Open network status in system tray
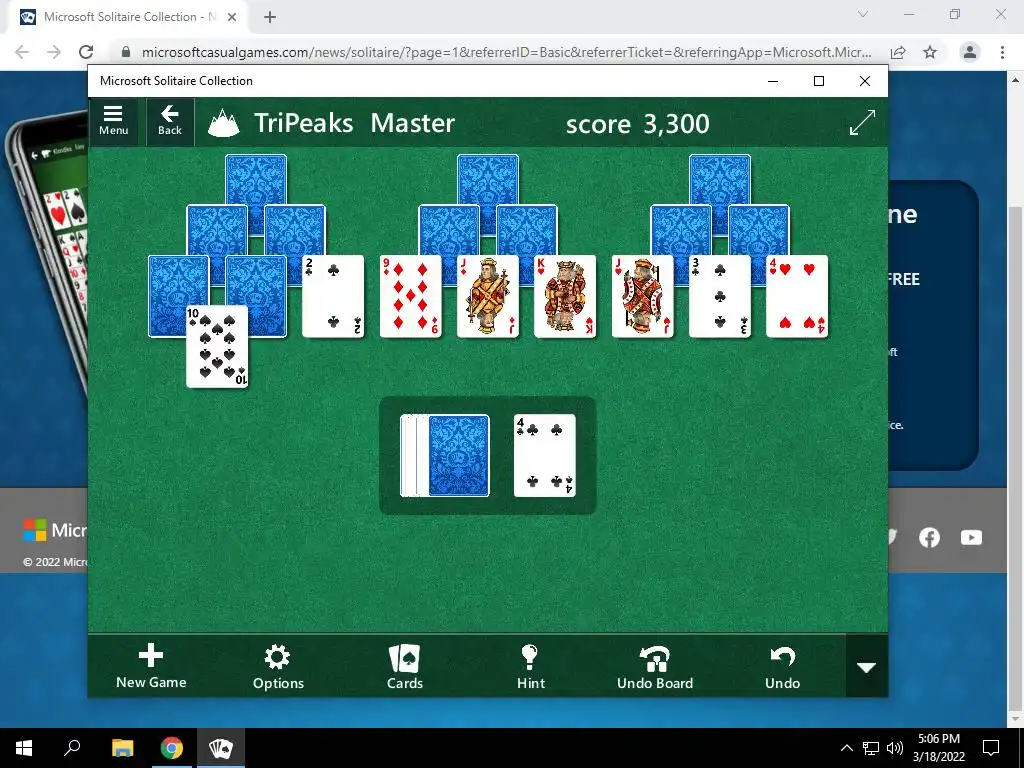1024x768 pixels. tap(871, 748)
